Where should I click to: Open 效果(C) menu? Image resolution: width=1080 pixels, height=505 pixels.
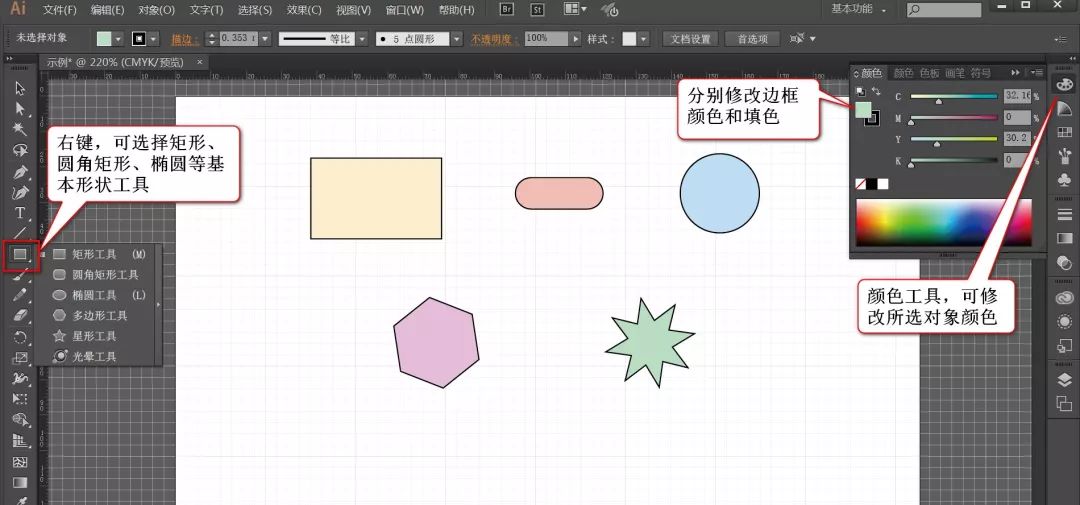[x=304, y=10]
